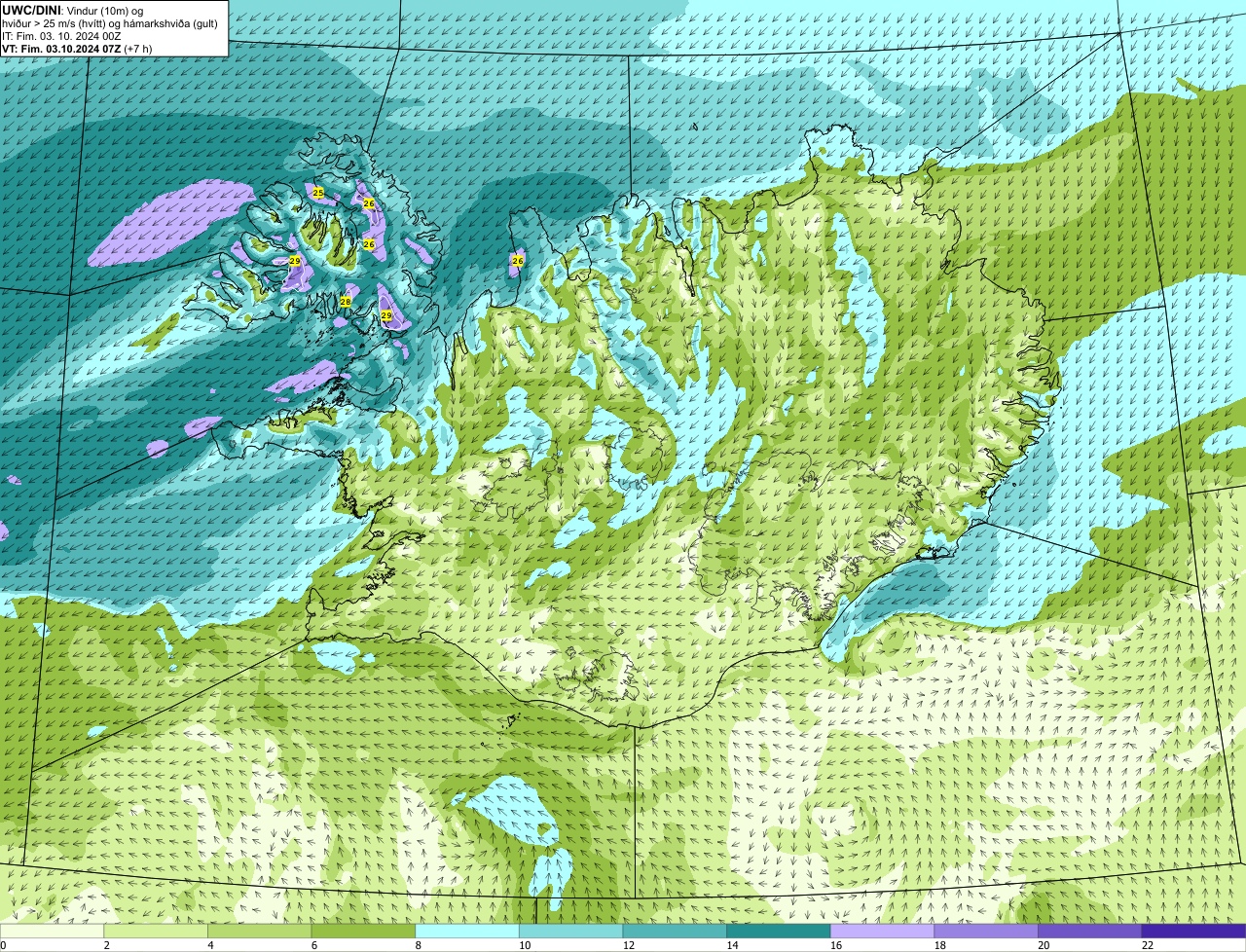Click the legend scale label "20"
The height and width of the screenshot is (952, 1246).
click(x=1044, y=945)
